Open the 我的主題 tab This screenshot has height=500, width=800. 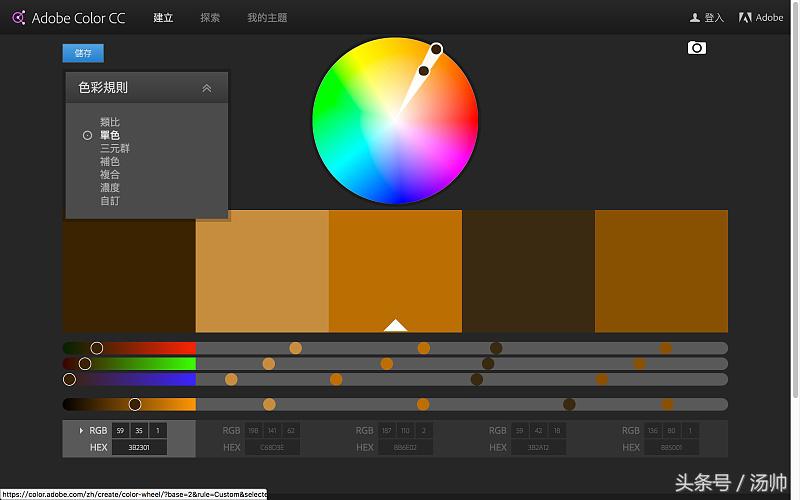(267, 18)
